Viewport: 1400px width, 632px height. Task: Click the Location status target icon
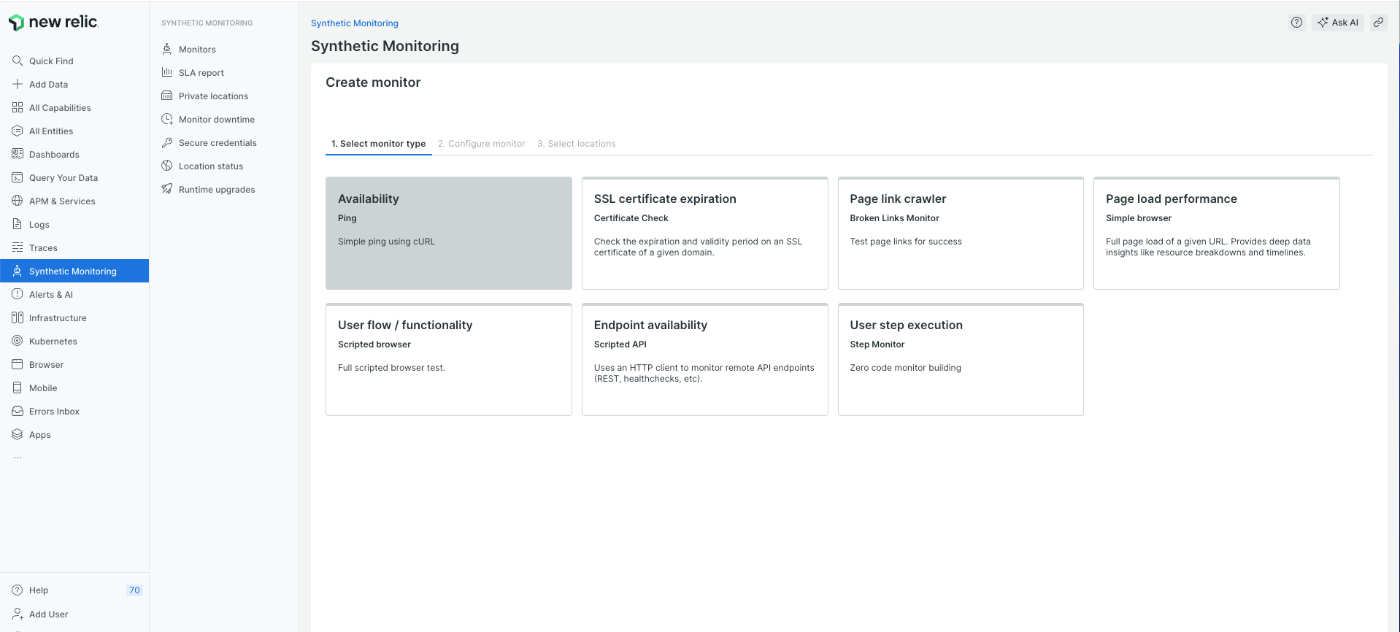168,166
